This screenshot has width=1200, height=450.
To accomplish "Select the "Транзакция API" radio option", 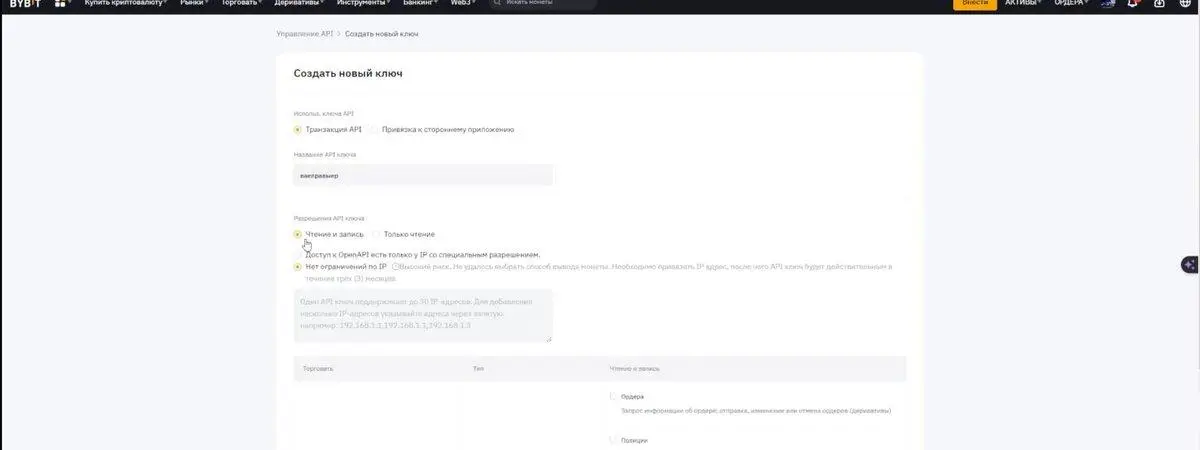I will click(x=298, y=130).
